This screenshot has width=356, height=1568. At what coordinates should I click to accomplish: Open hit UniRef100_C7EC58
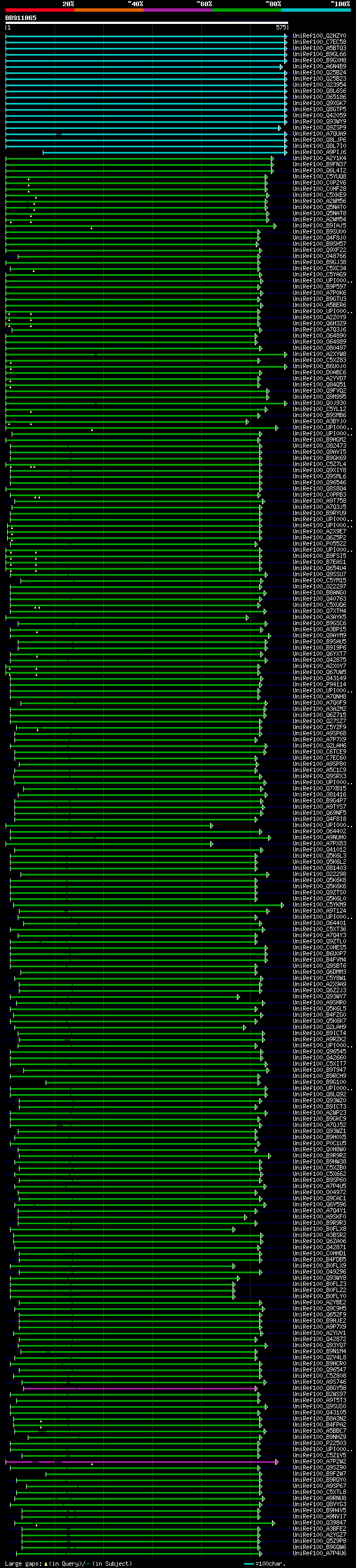coord(319,42)
